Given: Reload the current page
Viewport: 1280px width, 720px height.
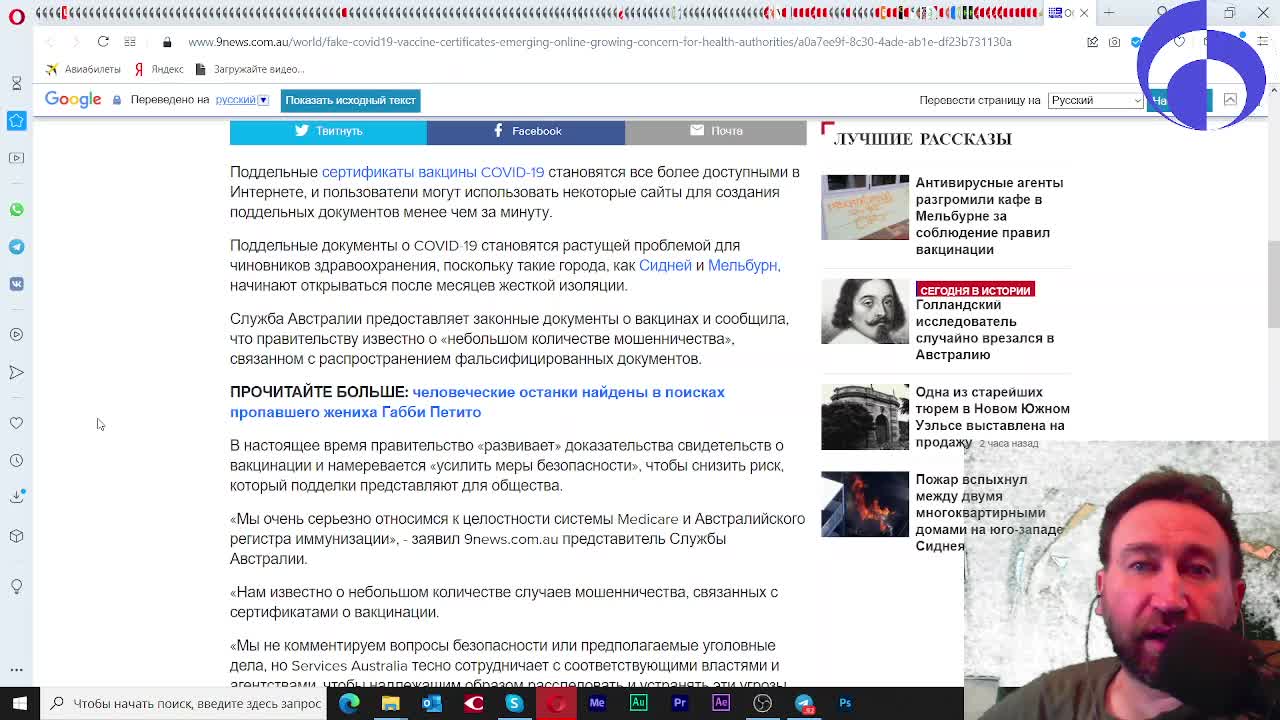Looking at the screenshot, I should 103,42.
